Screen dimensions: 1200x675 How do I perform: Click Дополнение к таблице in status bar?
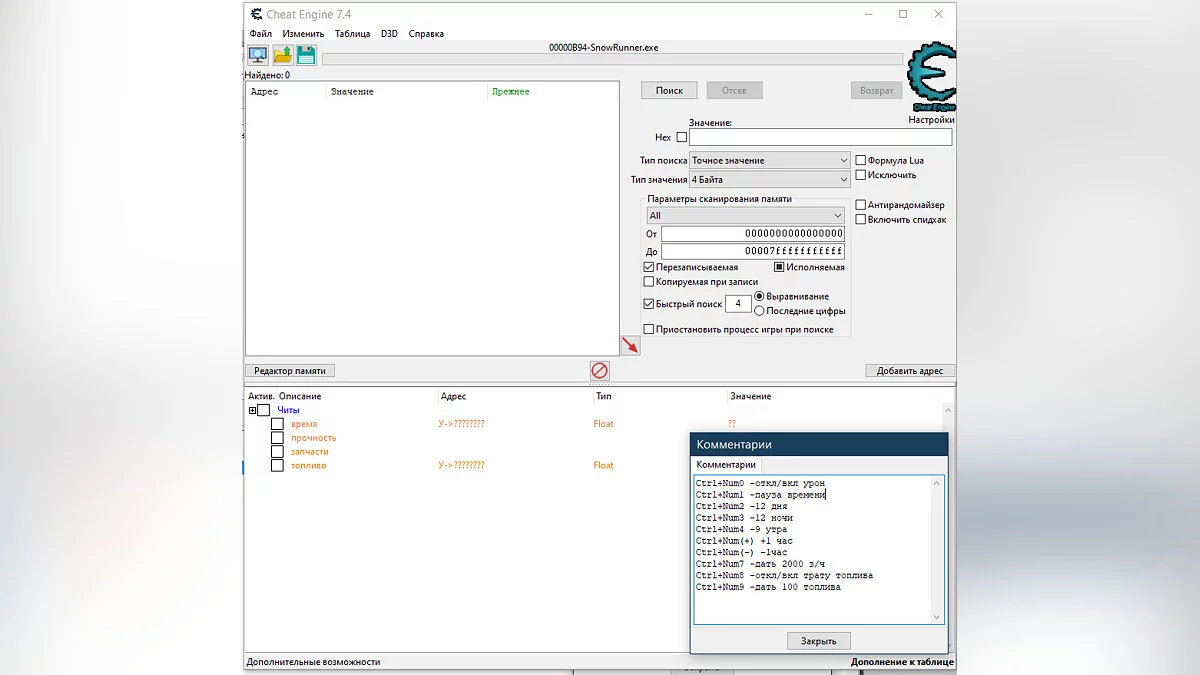pos(902,662)
